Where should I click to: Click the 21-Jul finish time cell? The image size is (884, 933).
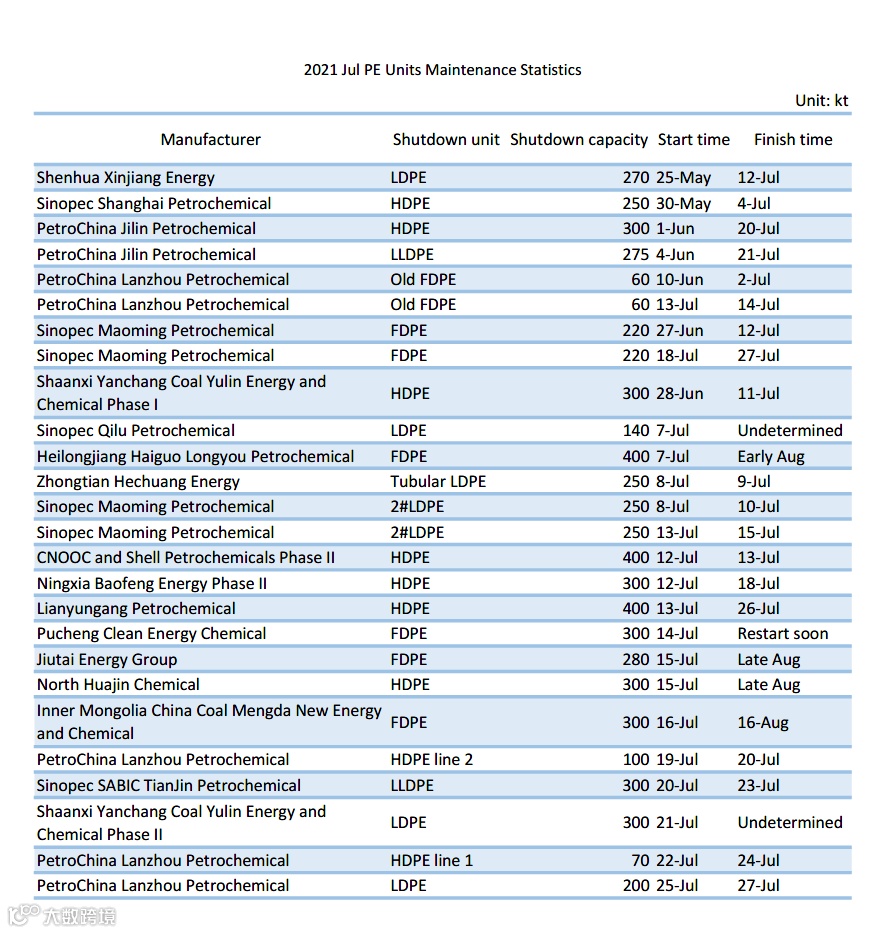(x=758, y=255)
